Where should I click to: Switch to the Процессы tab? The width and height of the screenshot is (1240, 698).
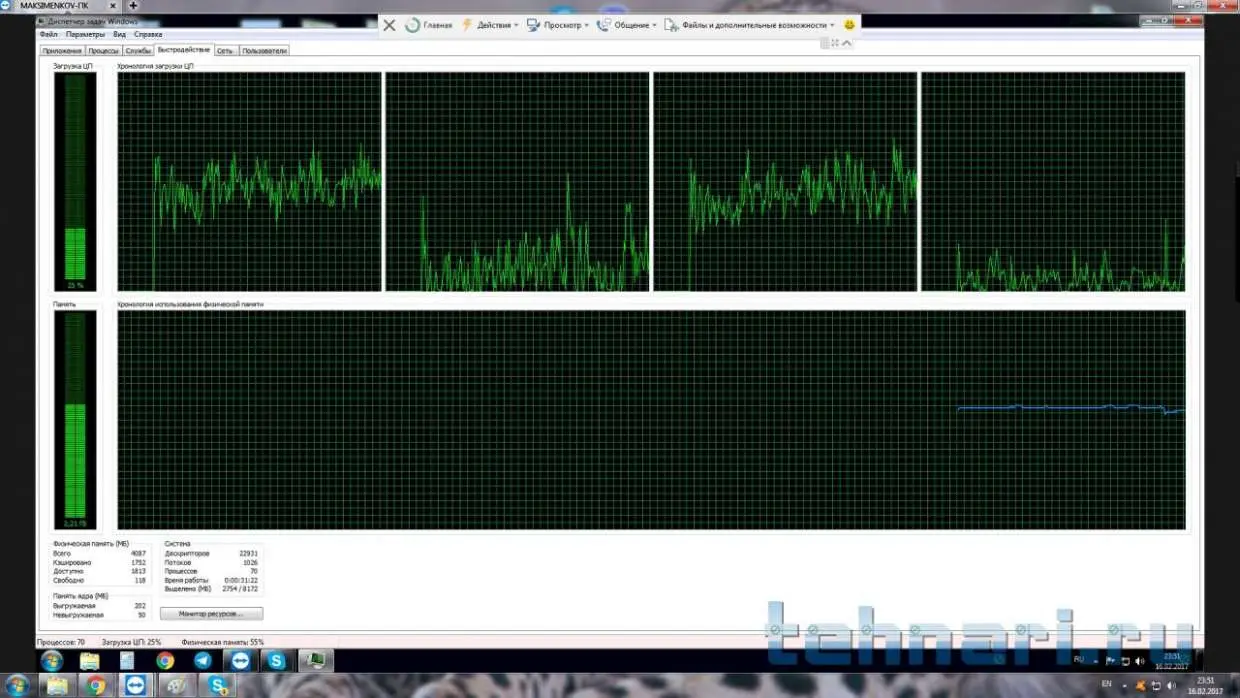click(x=103, y=50)
